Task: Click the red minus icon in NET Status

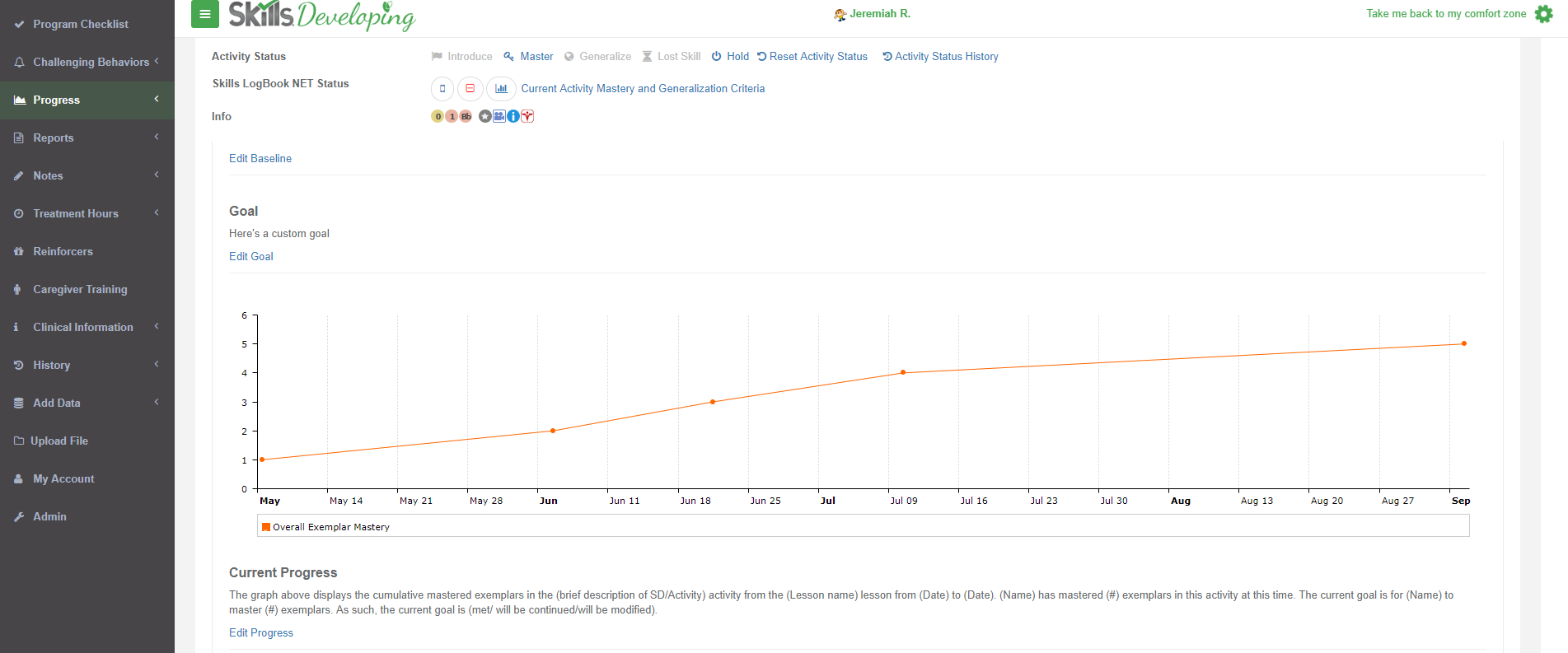Action: tap(470, 89)
